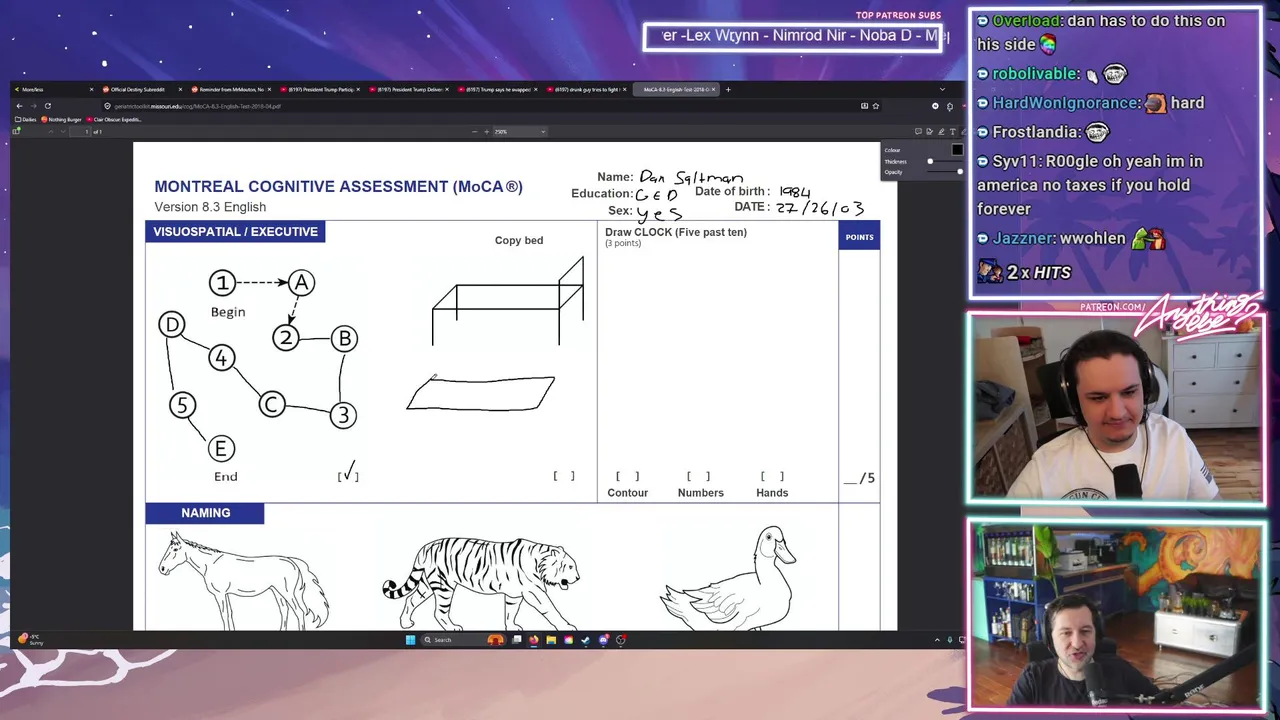
Task: Switch to President Trump Deliver tab
Action: tap(409, 89)
